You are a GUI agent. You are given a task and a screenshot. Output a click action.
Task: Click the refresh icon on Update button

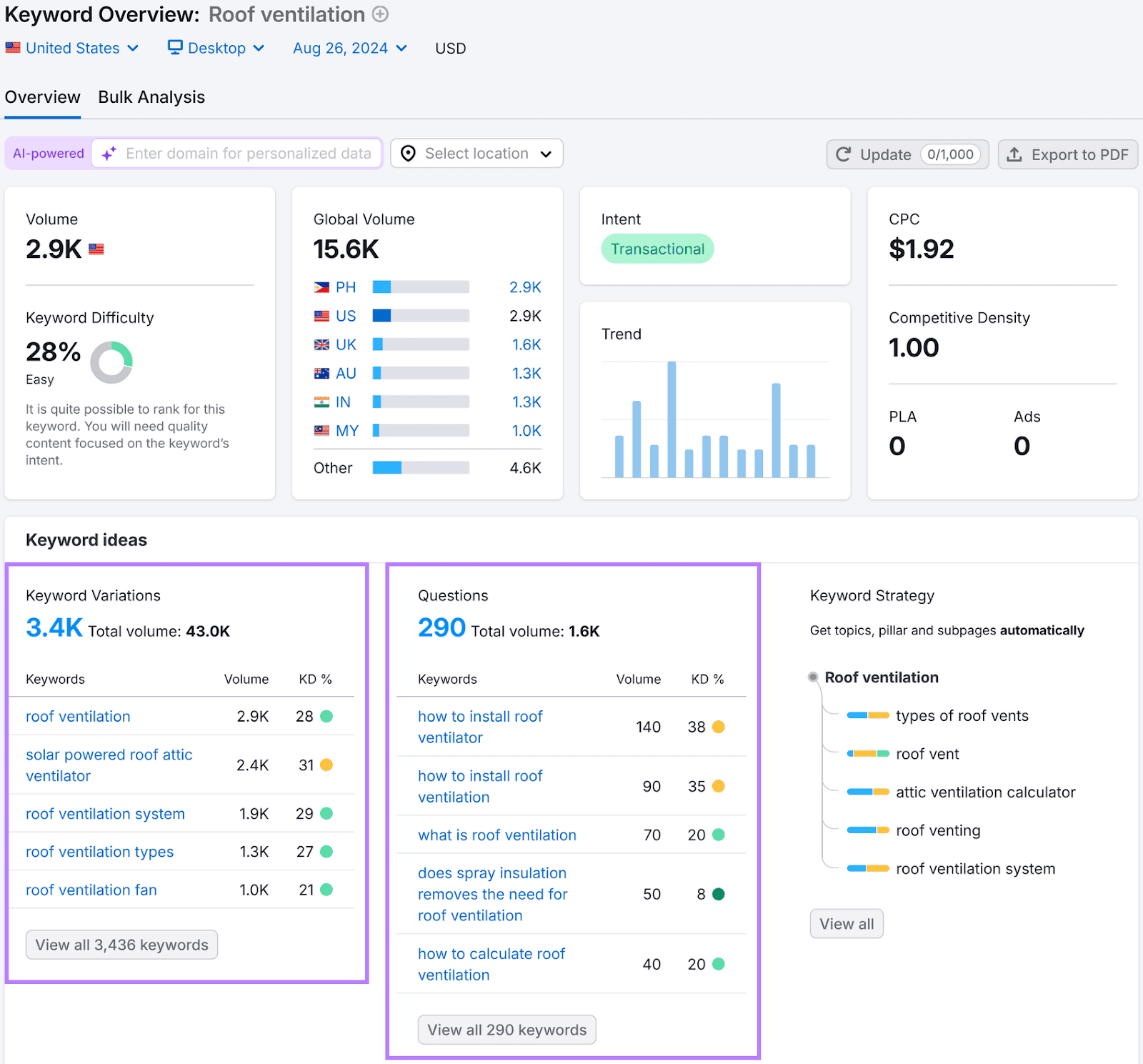pos(844,154)
